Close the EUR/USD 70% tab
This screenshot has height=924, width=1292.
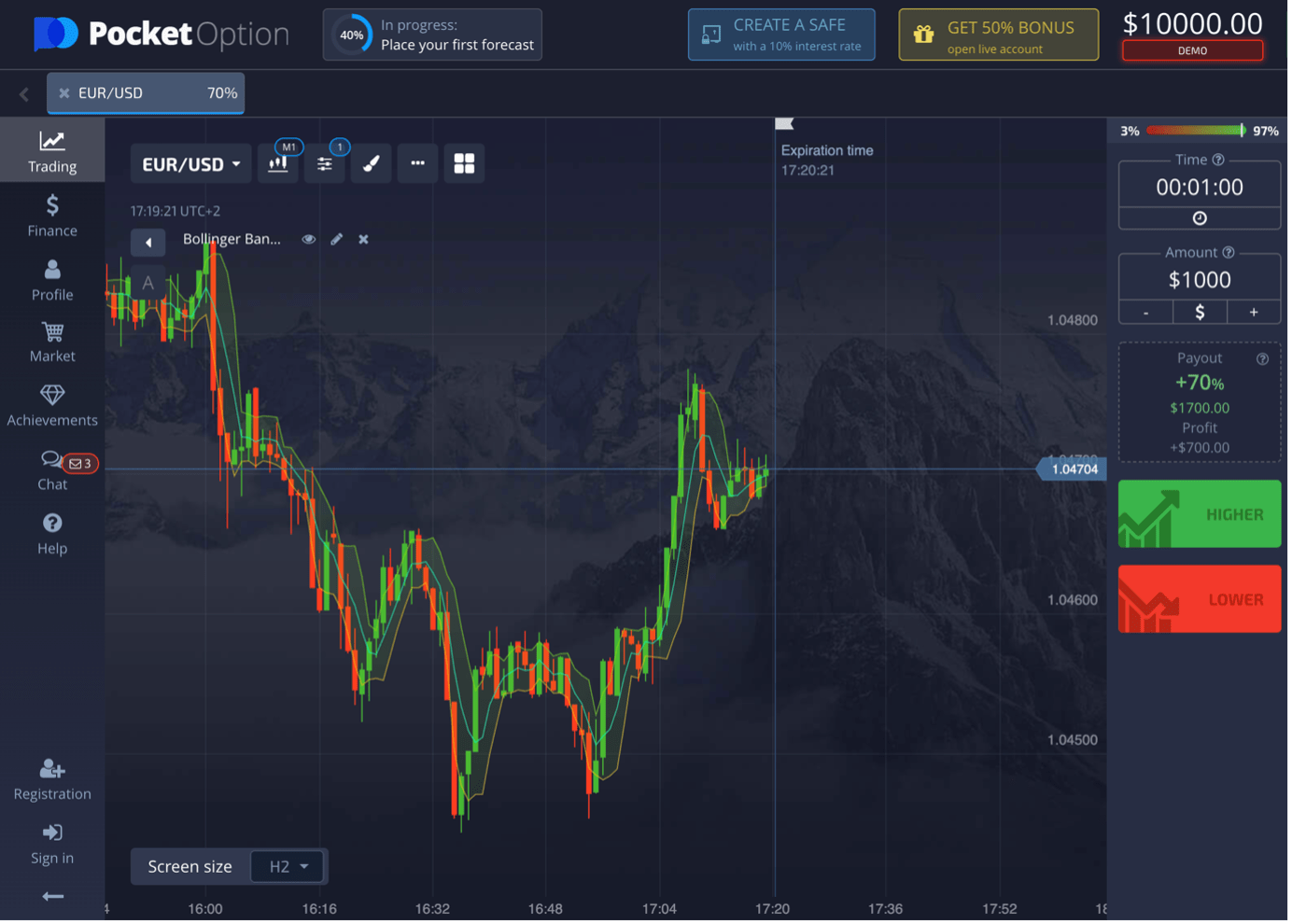(x=63, y=92)
